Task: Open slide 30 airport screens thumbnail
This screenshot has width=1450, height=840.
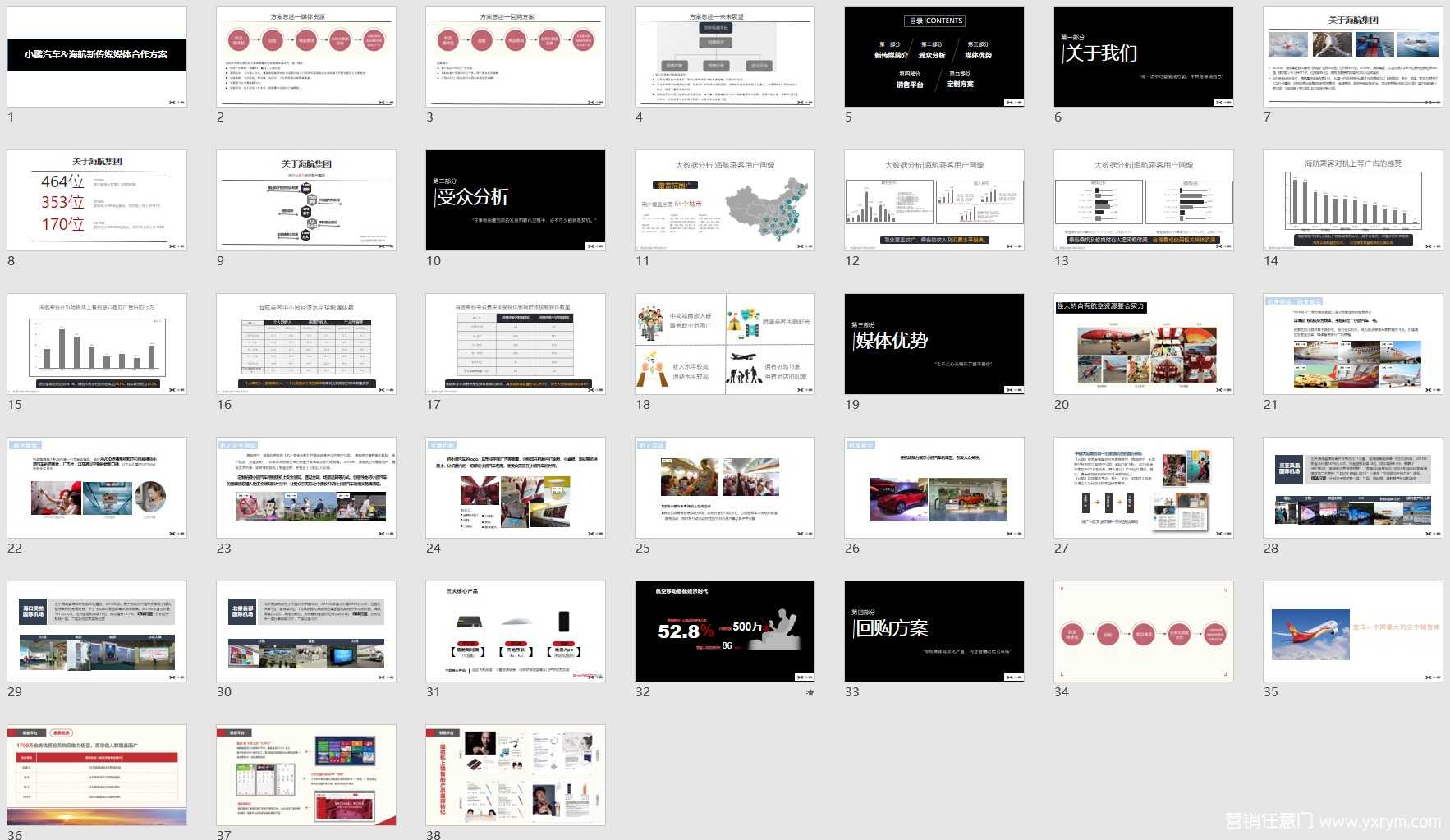Action: click(306, 631)
